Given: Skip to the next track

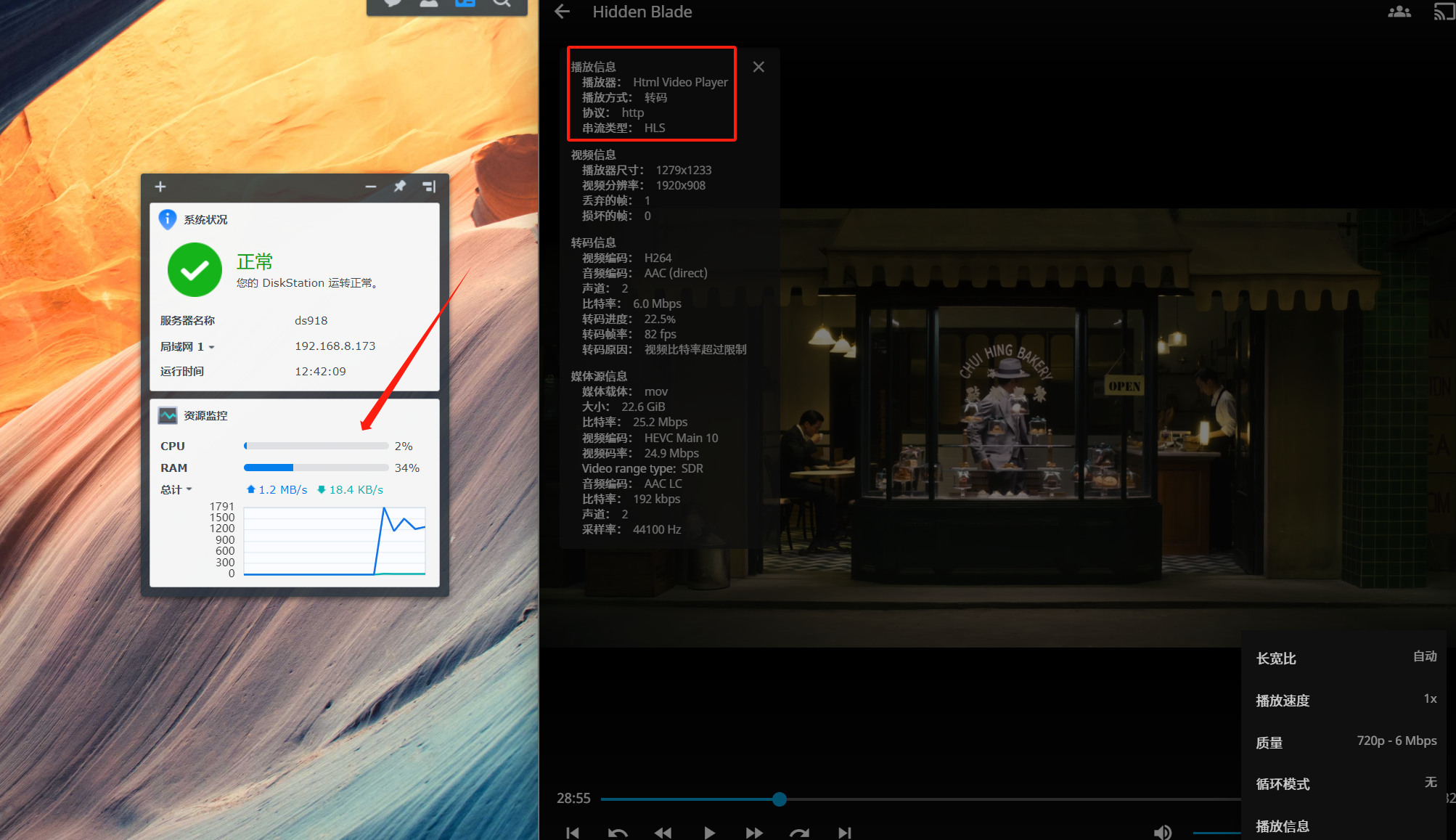Looking at the screenshot, I should click(x=844, y=833).
